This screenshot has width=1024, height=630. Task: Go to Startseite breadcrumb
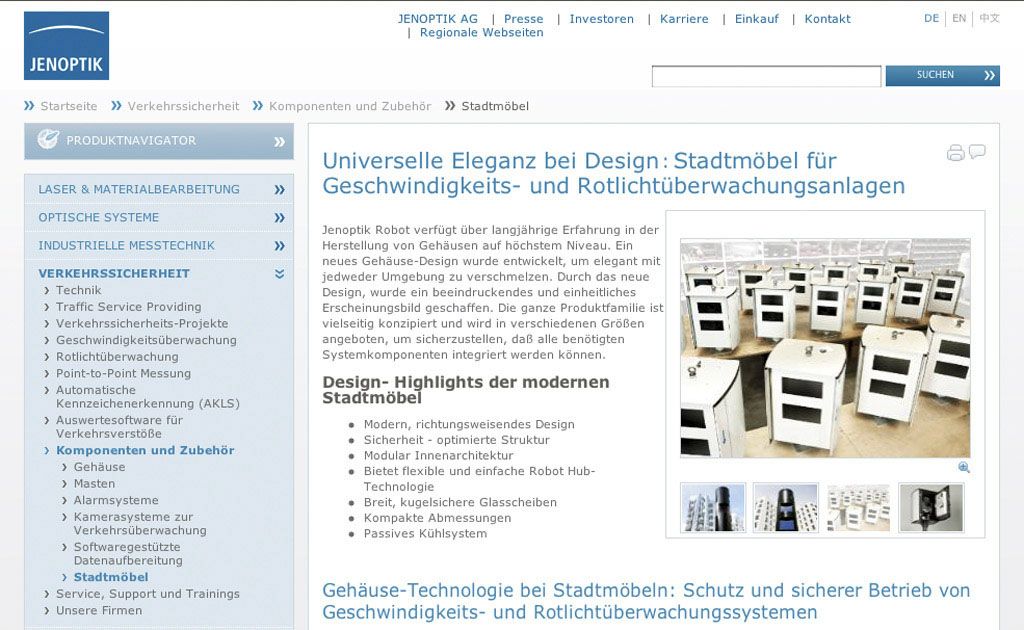69,106
